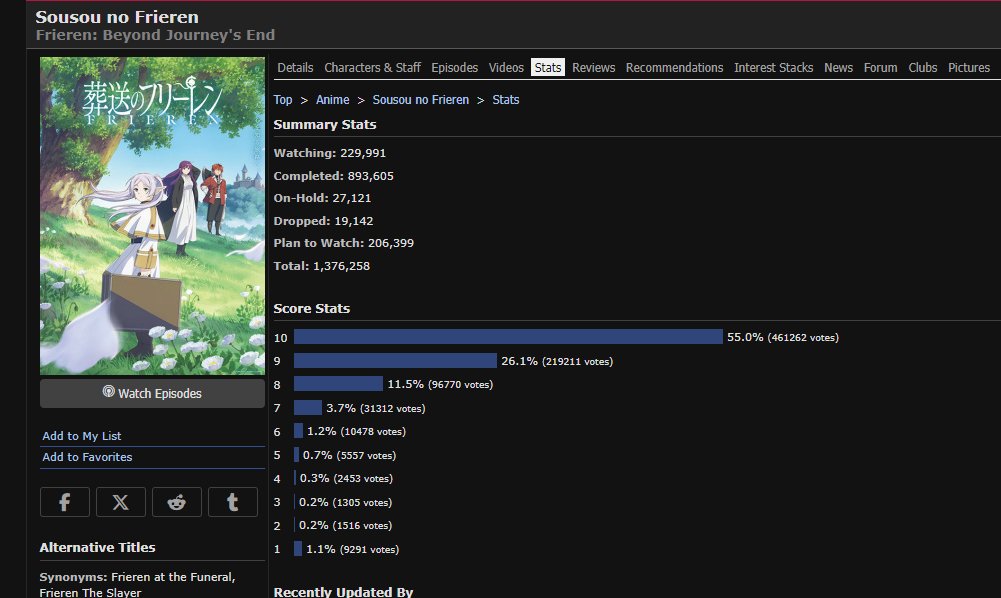Share page on X (Twitter) icon
Screen dimensions: 1001x598
click(x=121, y=502)
